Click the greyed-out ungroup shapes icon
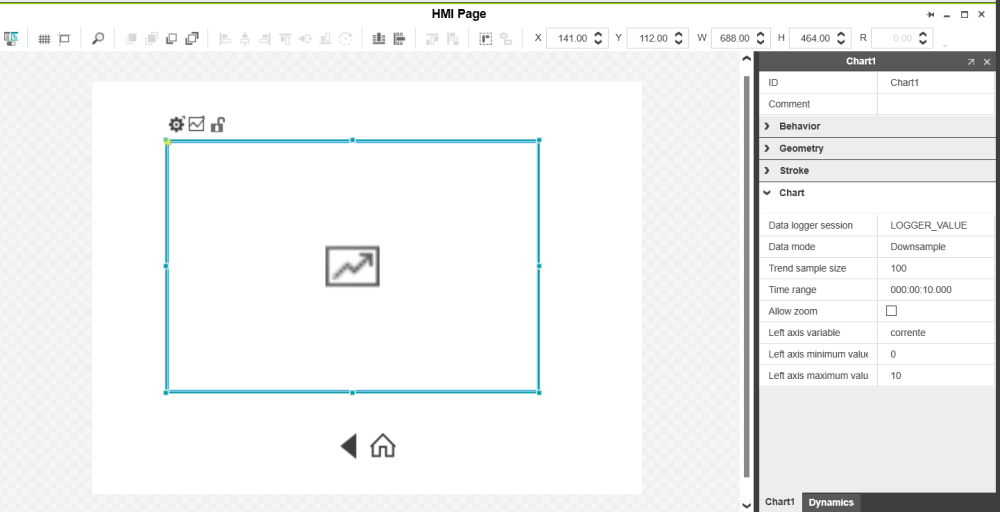 (506, 39)
